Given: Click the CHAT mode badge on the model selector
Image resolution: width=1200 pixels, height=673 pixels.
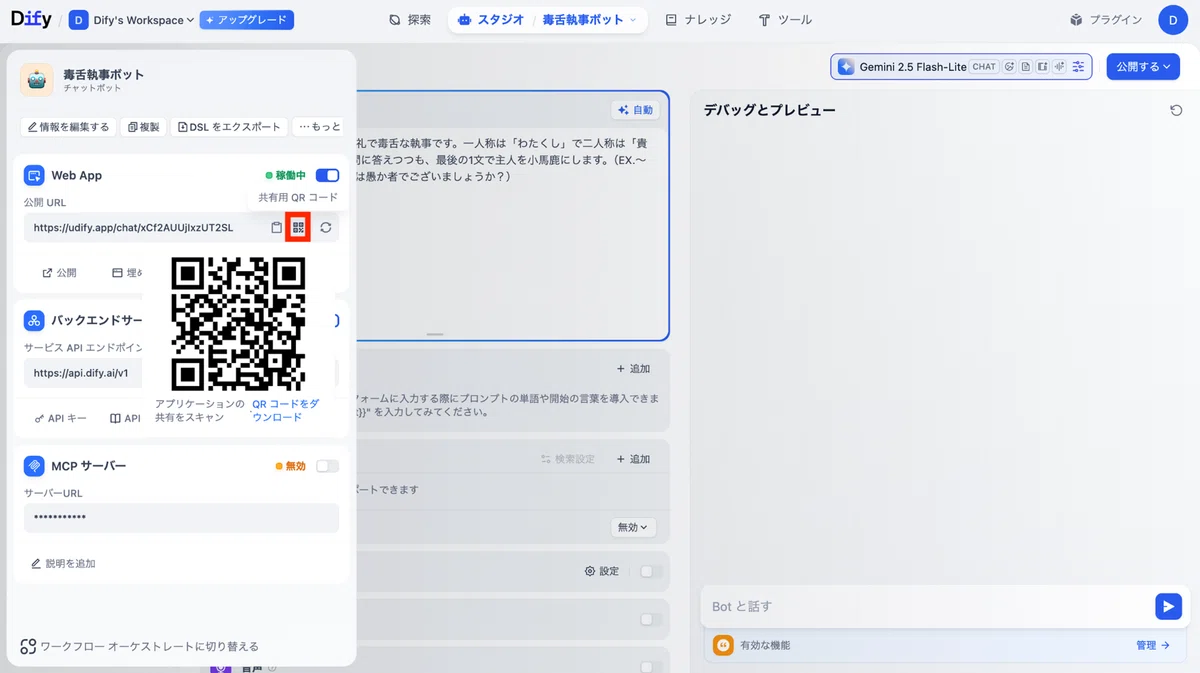Looking at the screenshot, I should (984, 67).
